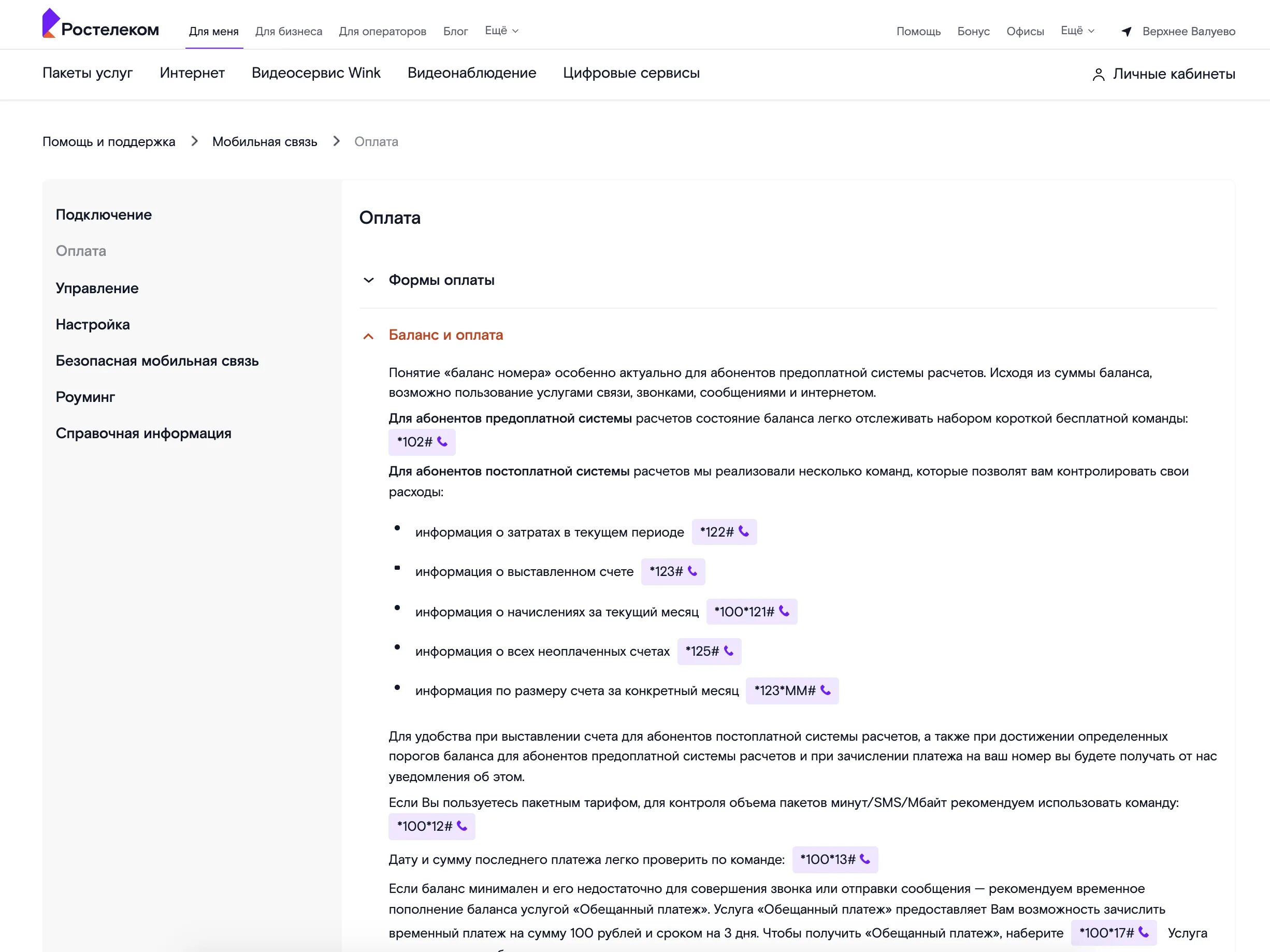Viewport: 1270px width, 952px height.
Task: Click the Оплата page heading
Action: click(390, 218)
